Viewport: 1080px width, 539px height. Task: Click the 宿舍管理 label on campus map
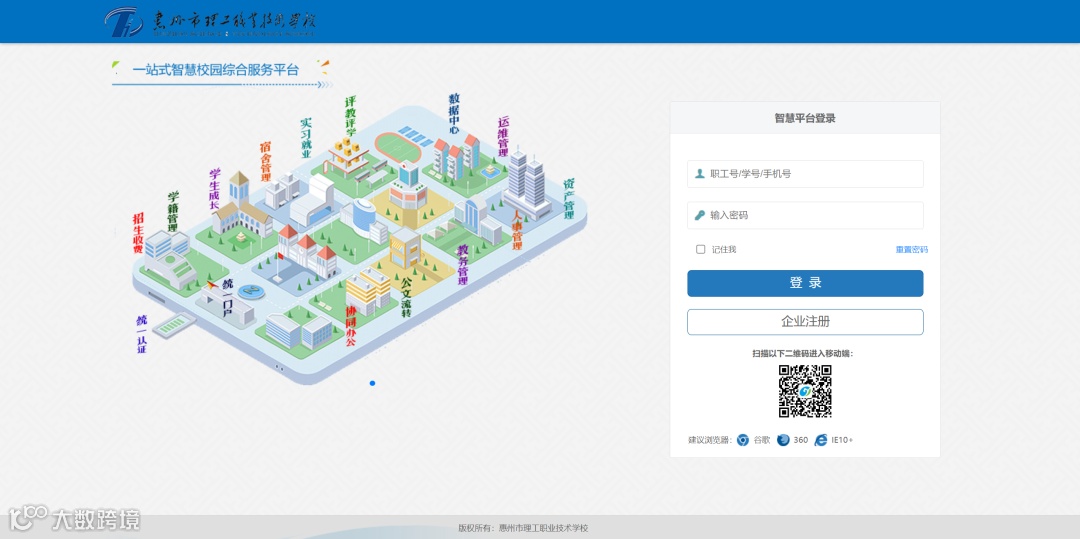(x=265, y=162)
